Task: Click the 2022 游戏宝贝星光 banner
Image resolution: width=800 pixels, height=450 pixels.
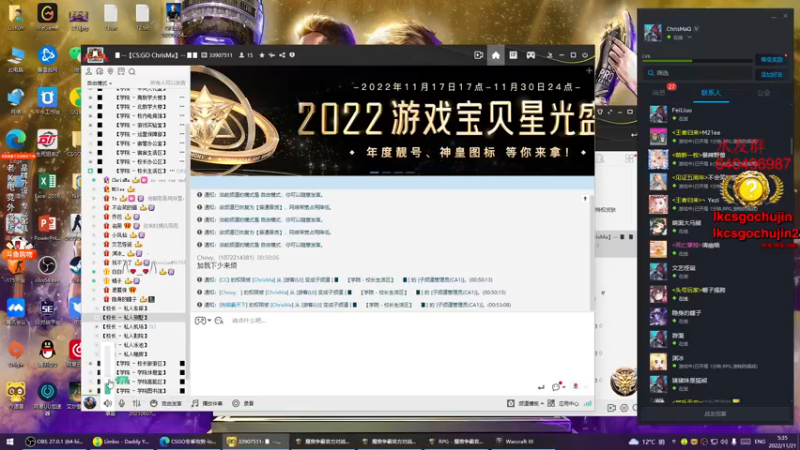Action: pos(392,120)
